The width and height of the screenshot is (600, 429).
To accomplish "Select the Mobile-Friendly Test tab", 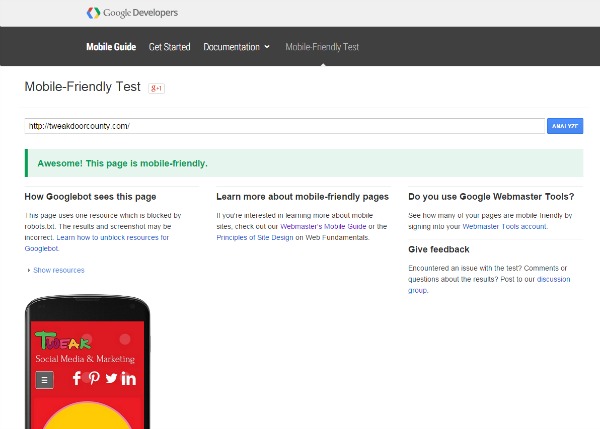I will 322,47.
